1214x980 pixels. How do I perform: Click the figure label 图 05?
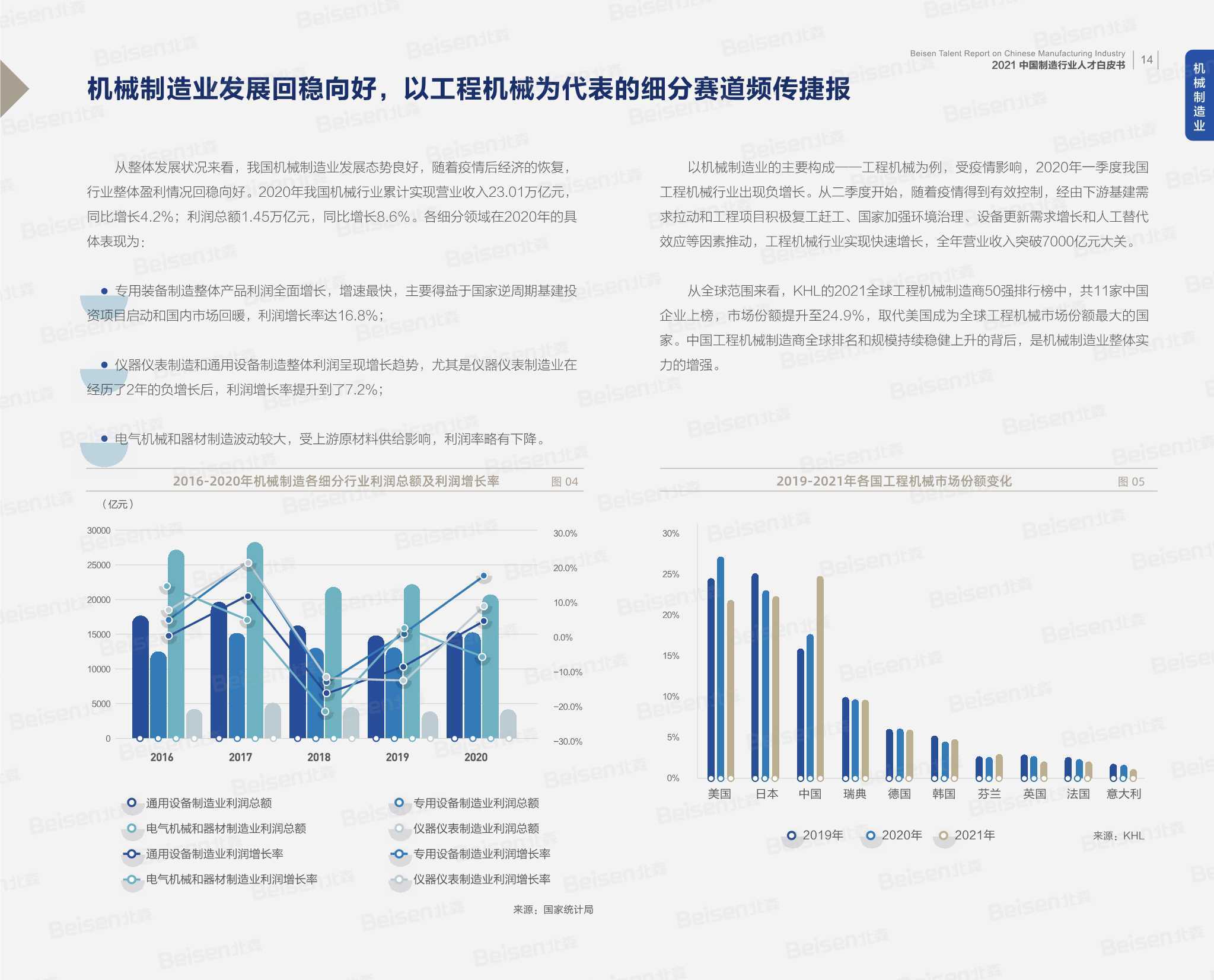point(1131,481)
